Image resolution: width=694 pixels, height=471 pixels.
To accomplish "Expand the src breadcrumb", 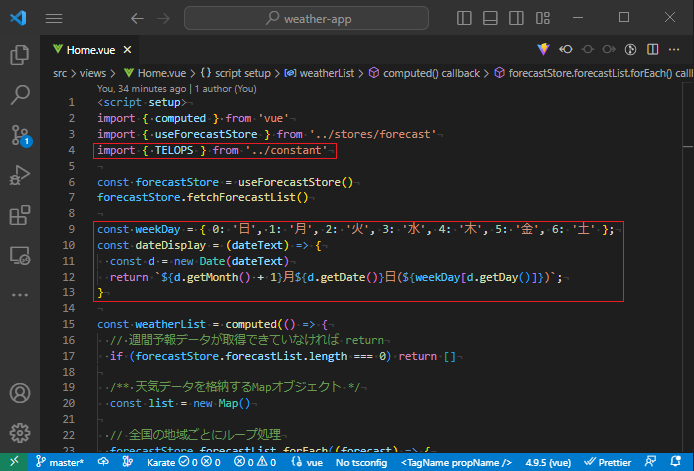I will [60, 73].
